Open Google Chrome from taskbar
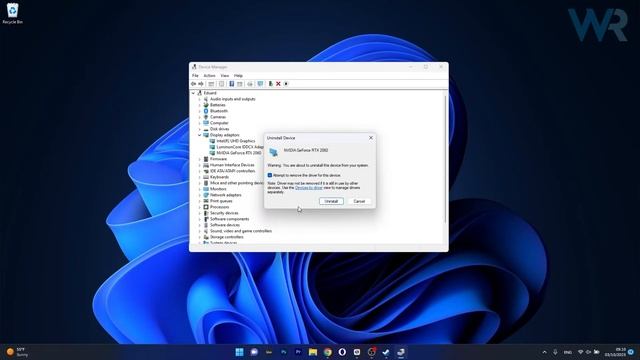640x360 pixels. [327, 352]
